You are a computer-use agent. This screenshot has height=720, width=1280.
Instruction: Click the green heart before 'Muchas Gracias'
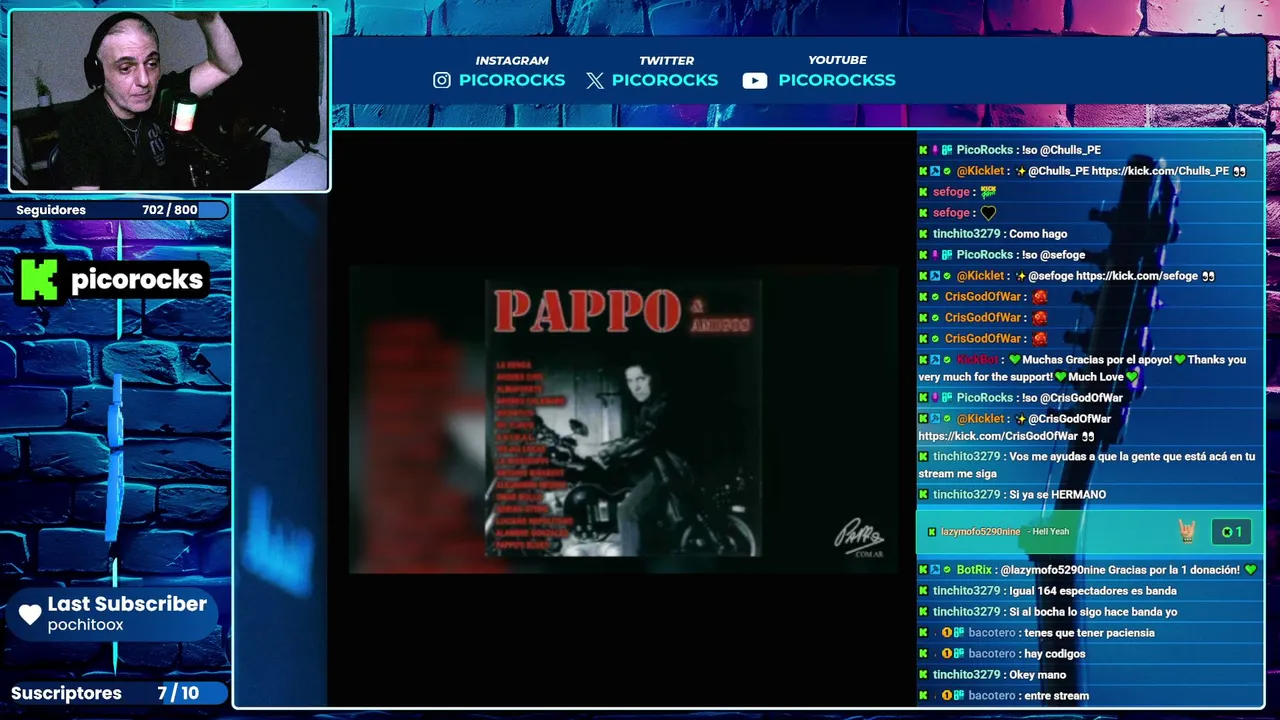click(x=1014, y=360)
